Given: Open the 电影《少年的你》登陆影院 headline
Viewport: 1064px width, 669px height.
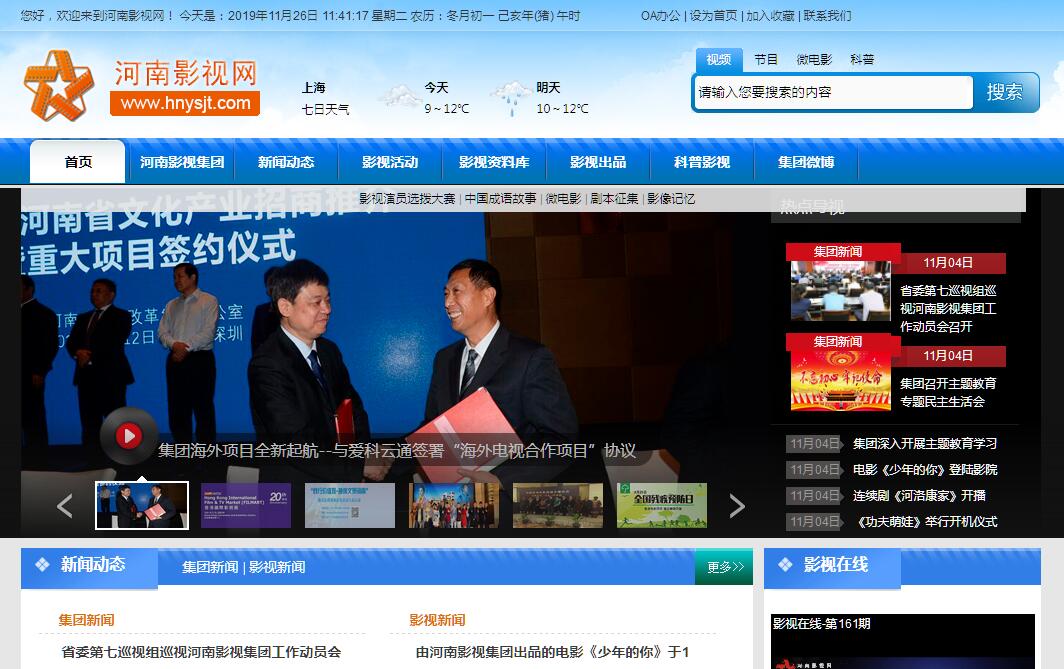Looking at the screenshot, I should (924, 470).
